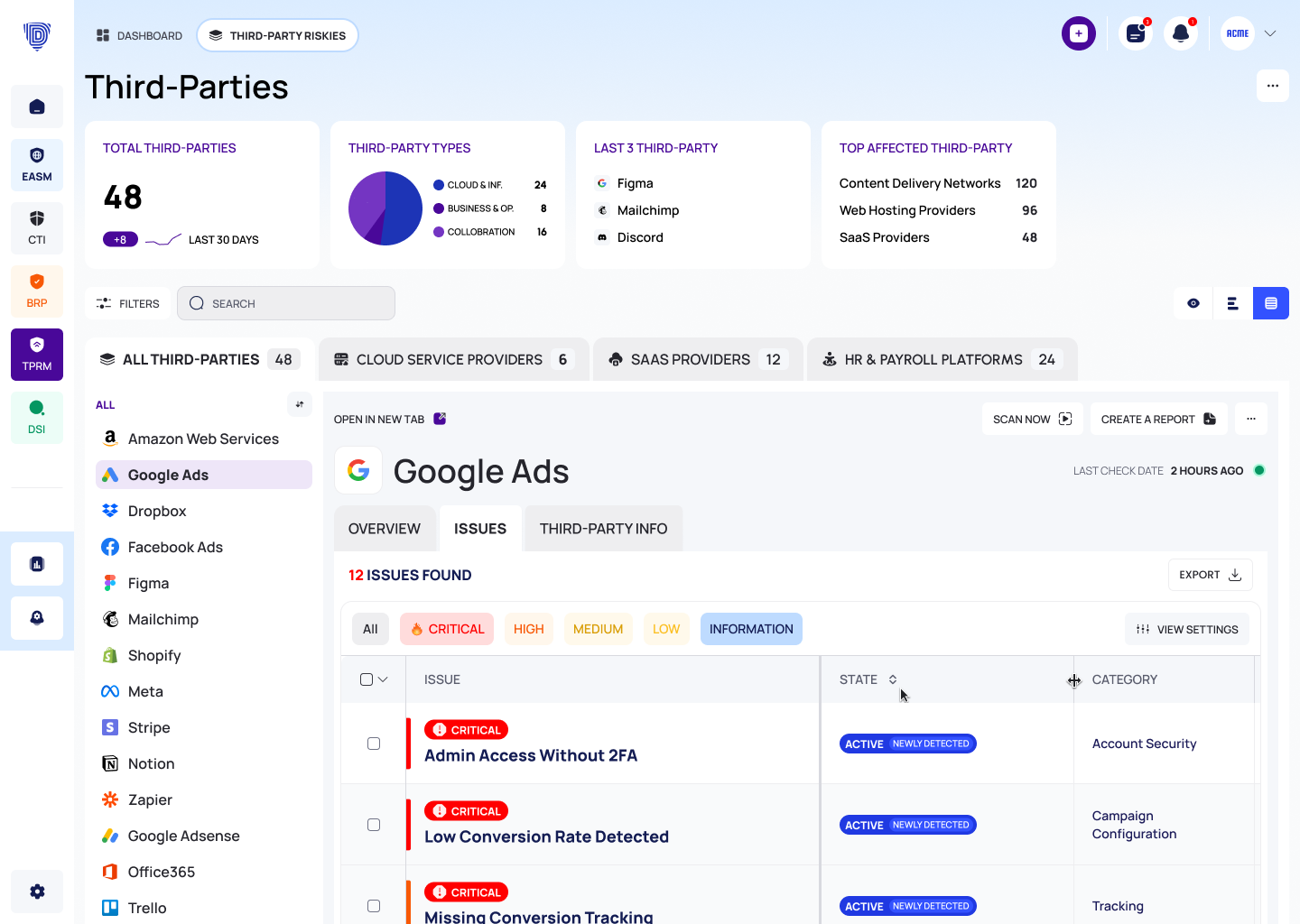Open the page more-options ellipsis button
Viewport: 1300px width, 924px height.
pyautogui.click(x=1273, y=86)
